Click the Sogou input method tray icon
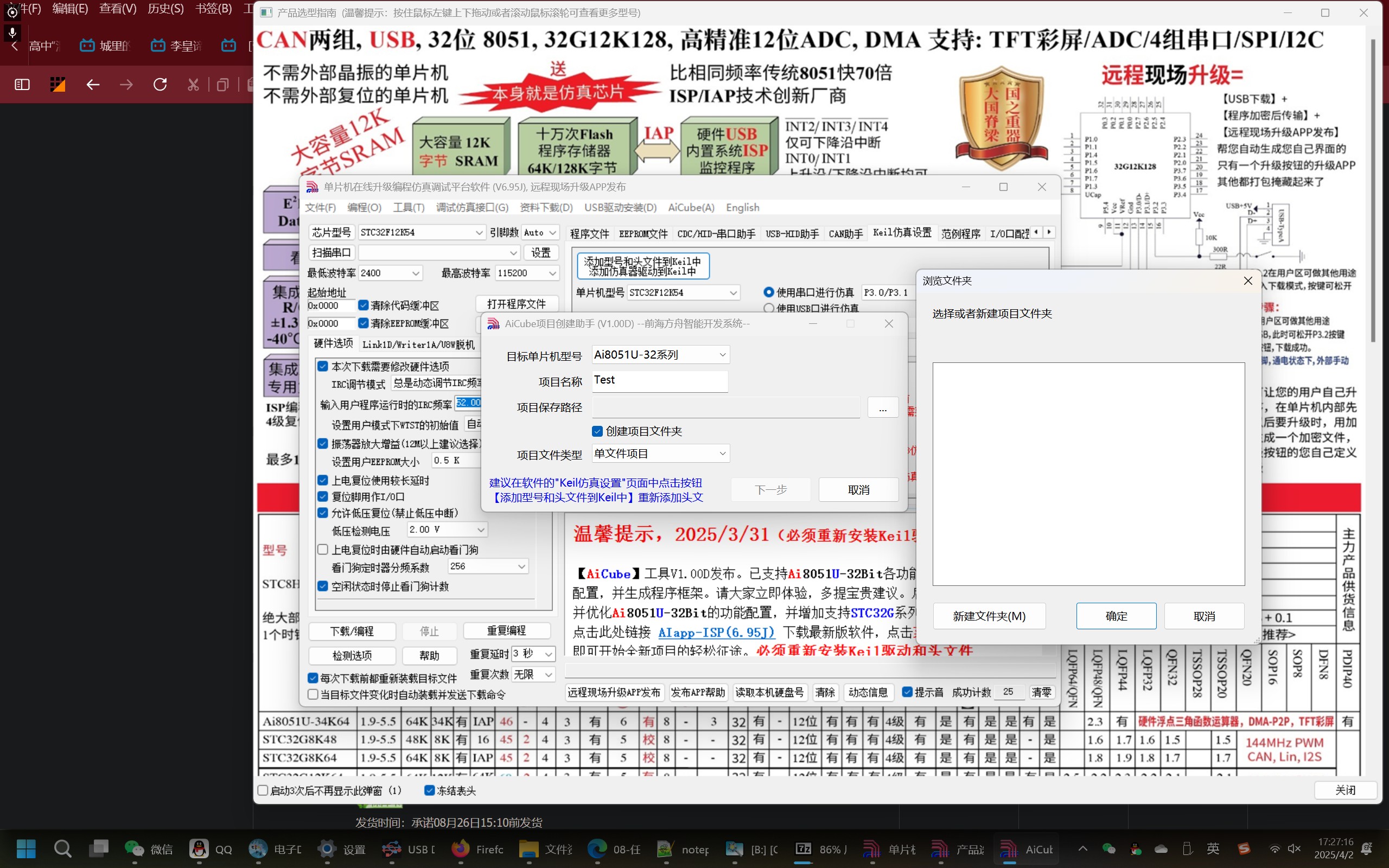This screenshot has height=868, width=1389. 1244,848
